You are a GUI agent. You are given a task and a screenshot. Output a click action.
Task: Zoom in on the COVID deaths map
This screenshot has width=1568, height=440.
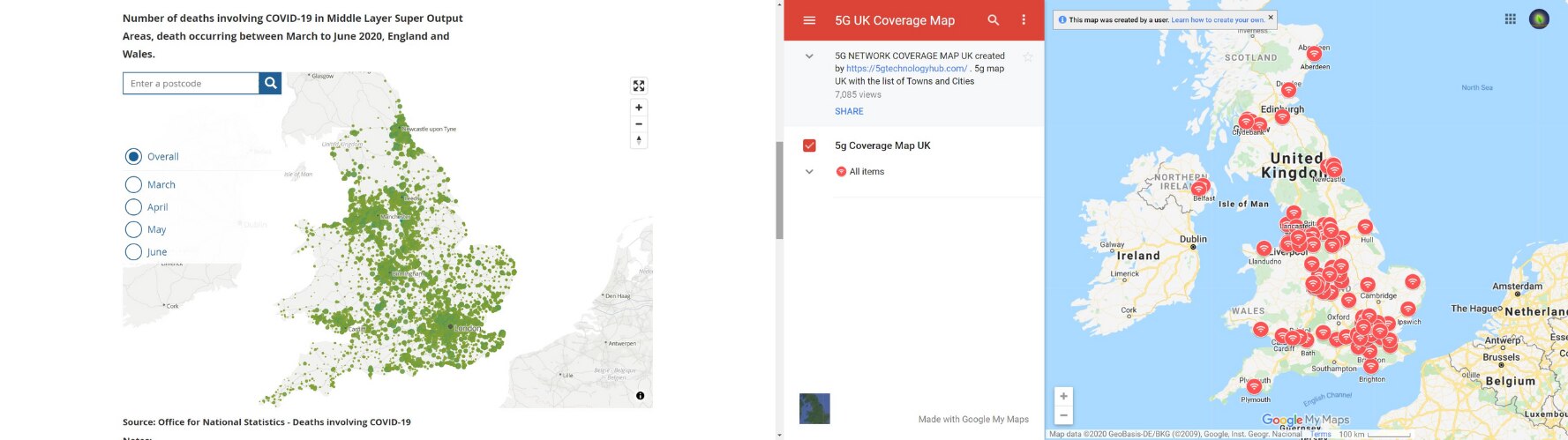coord(639,108)
